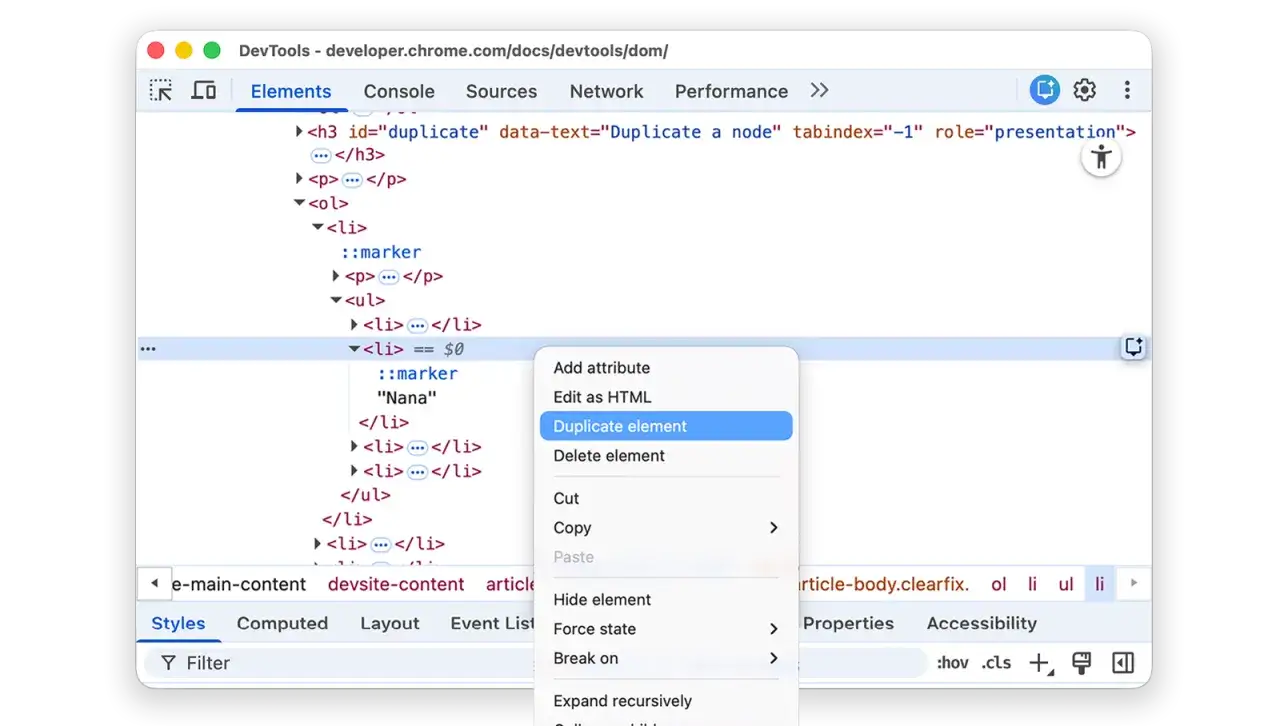Screen dimensions: 1280x726
Task: Open the Break on submenu
Action: click(666, 658)
